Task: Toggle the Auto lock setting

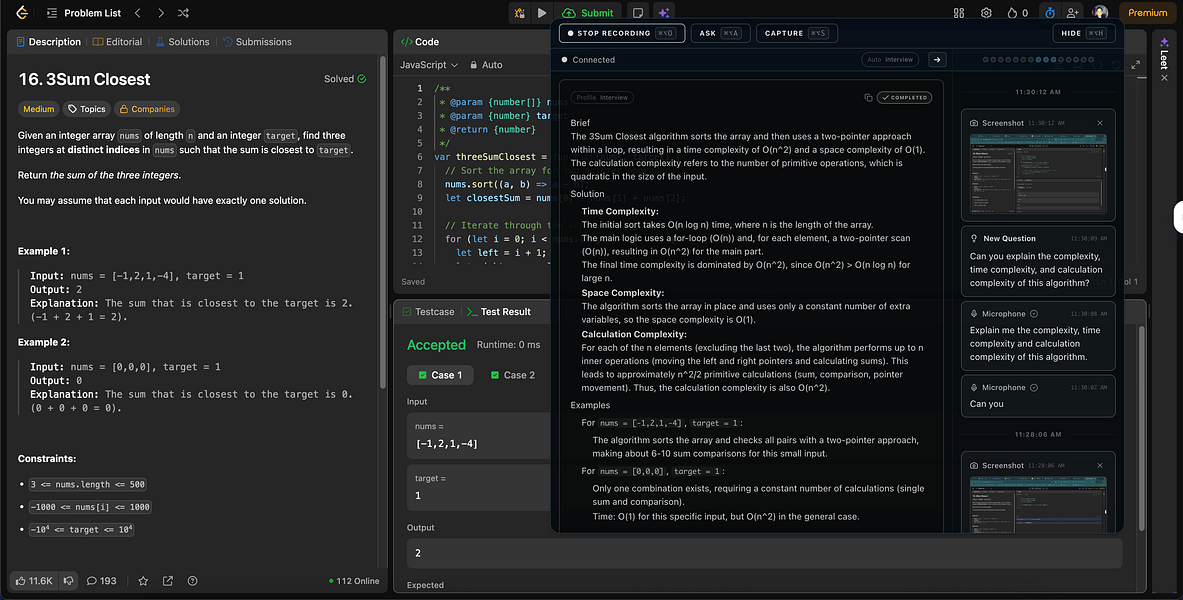Action: (486, 65)
